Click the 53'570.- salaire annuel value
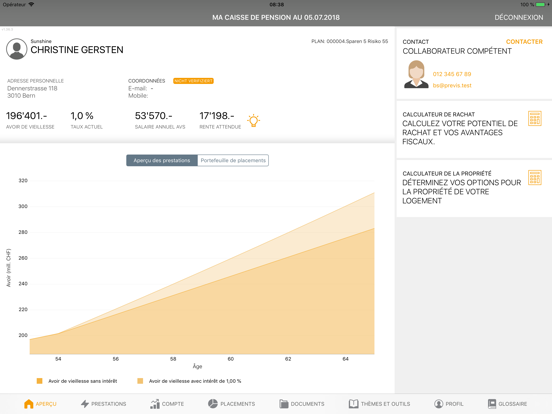552x414 pixels. pyautogui.click(x=153, y=116)
